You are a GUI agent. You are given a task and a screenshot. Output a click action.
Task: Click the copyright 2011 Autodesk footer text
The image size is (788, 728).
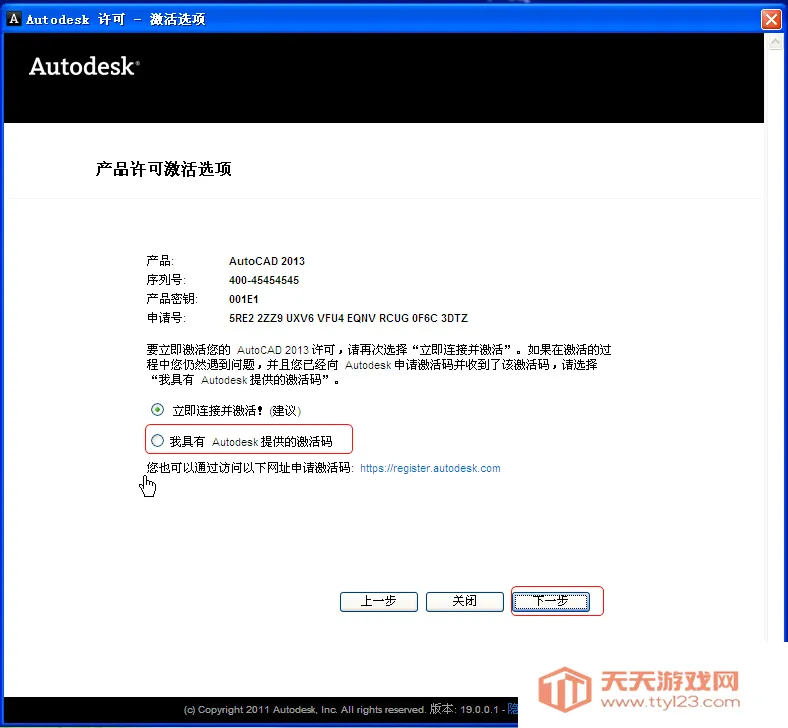click(305, 710)
